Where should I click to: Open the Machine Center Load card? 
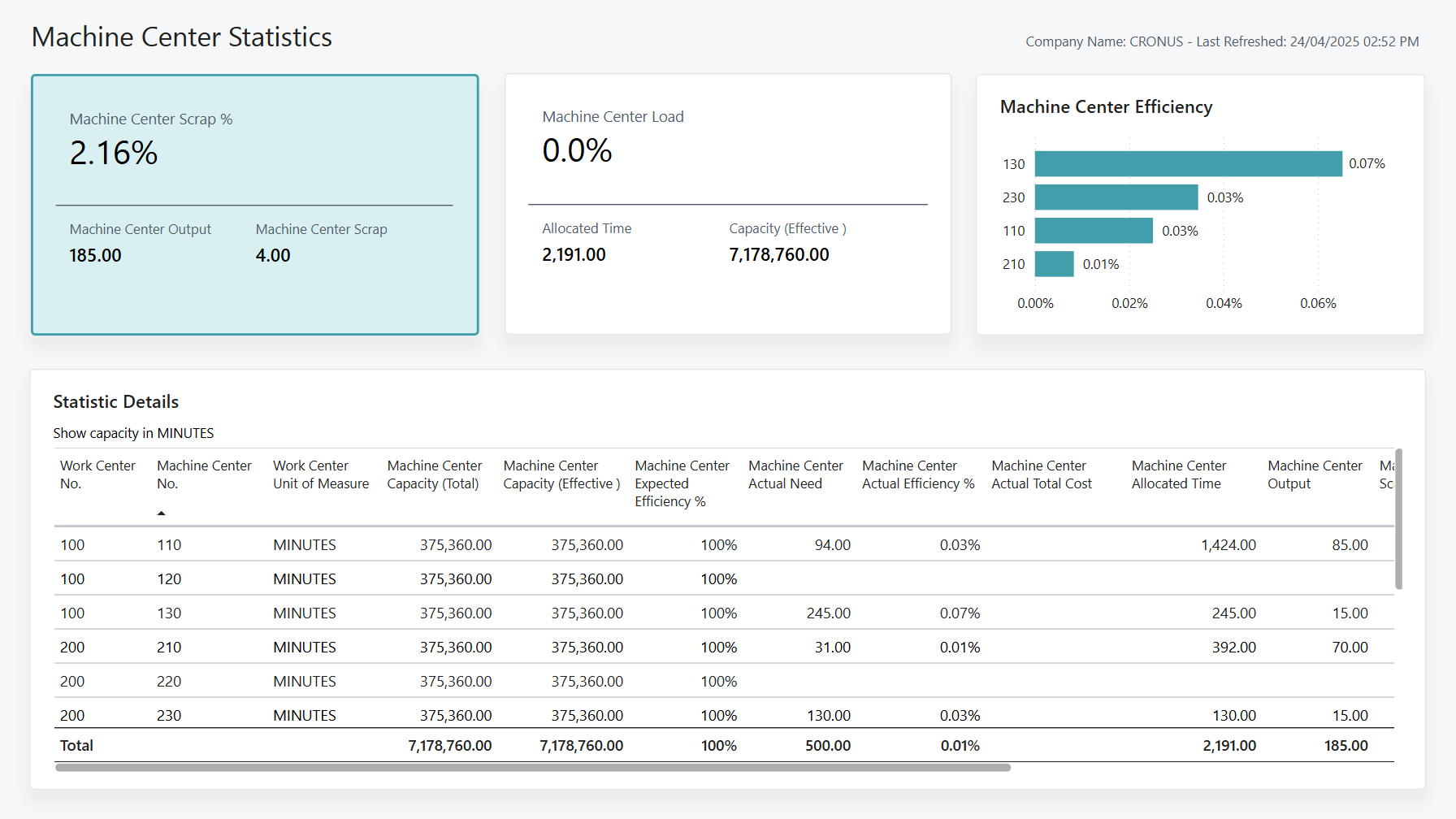tap(727, 203)
